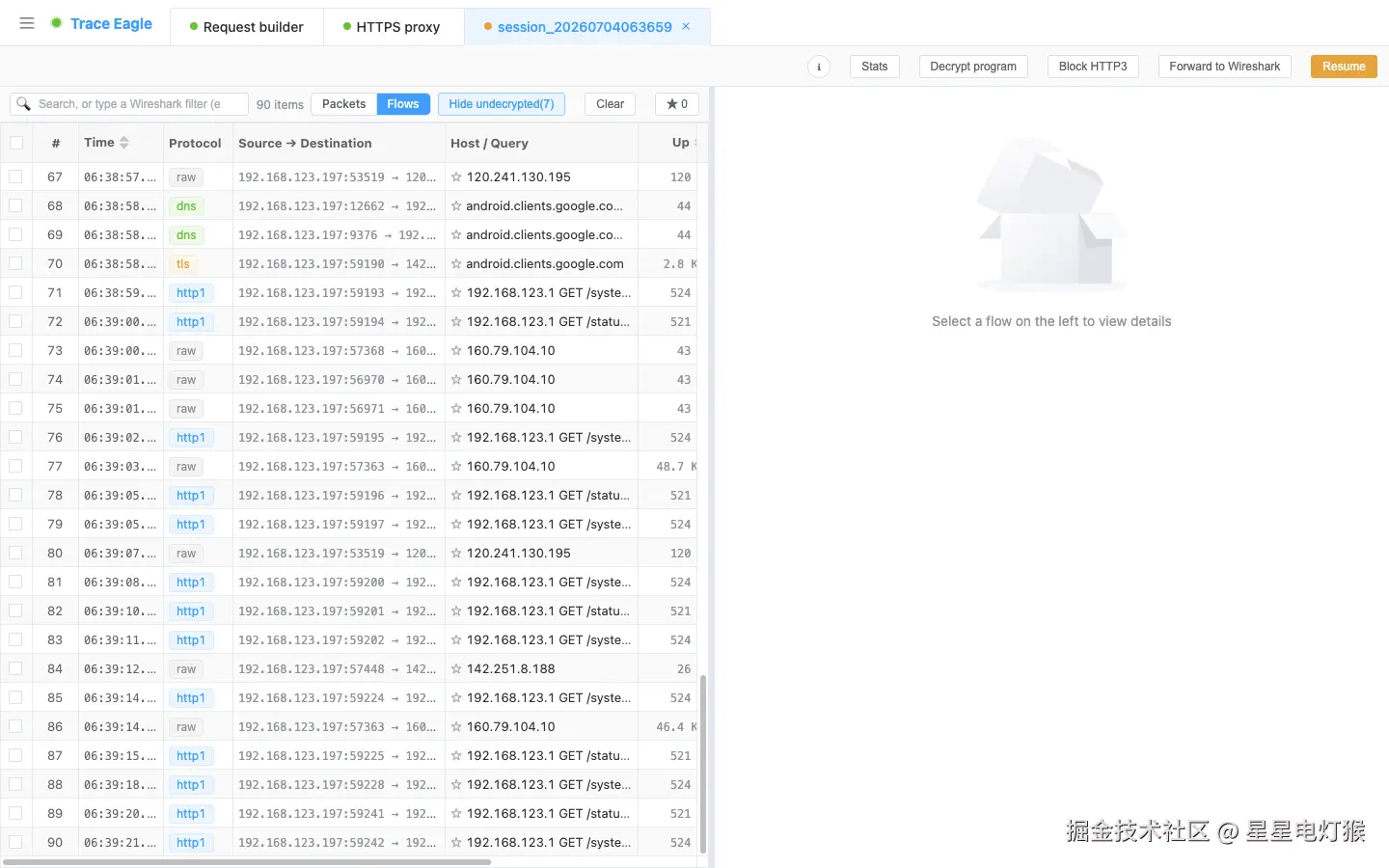
Task: Star flow 77 host 160.79.104.10
Action: 456,467
